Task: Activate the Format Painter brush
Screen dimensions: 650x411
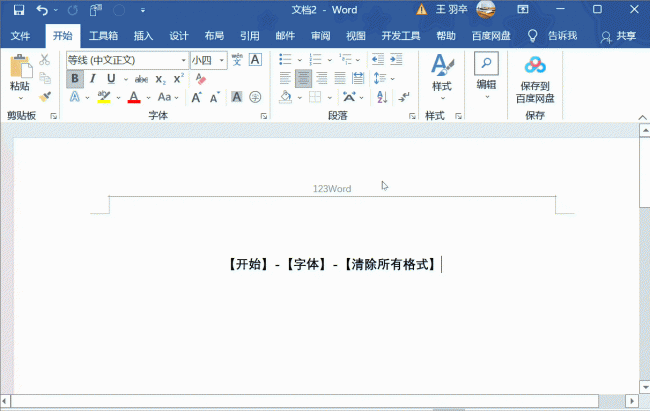Action: tap(45, 97)
